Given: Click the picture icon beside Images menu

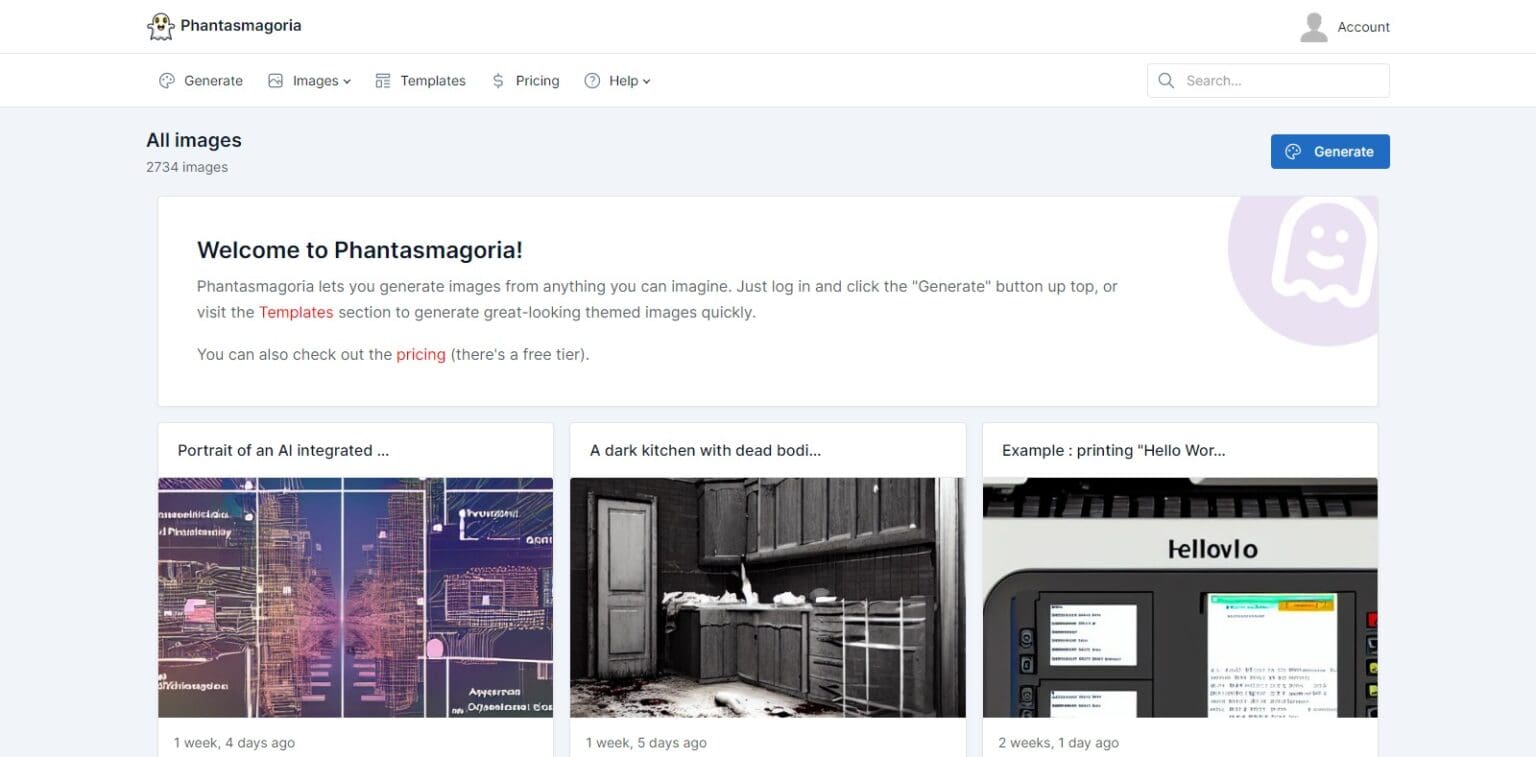Looking at the screenshot, I should coord(276,81).
